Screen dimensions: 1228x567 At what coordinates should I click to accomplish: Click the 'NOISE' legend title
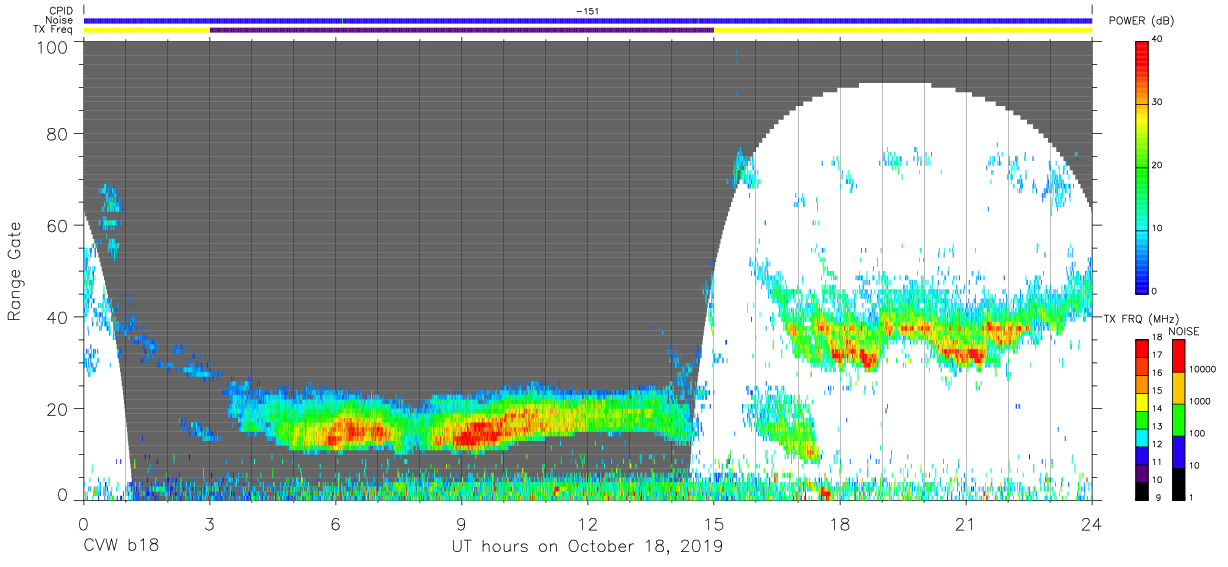click(x=1182, y=331)
